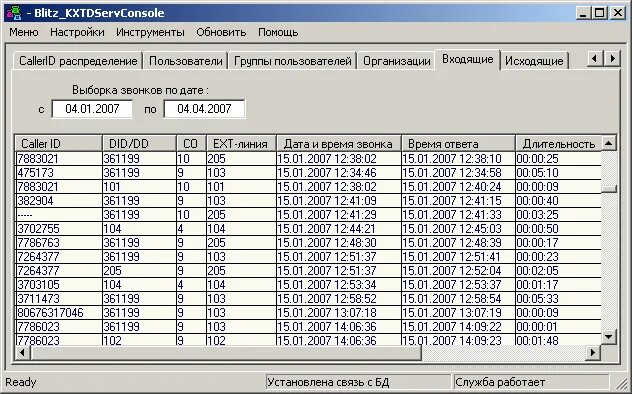This screenshot has height=394, width=632.
Task: Click the table's vertical scrollbar down arrow
Action: pyautogui.click(x=609, y=336)
